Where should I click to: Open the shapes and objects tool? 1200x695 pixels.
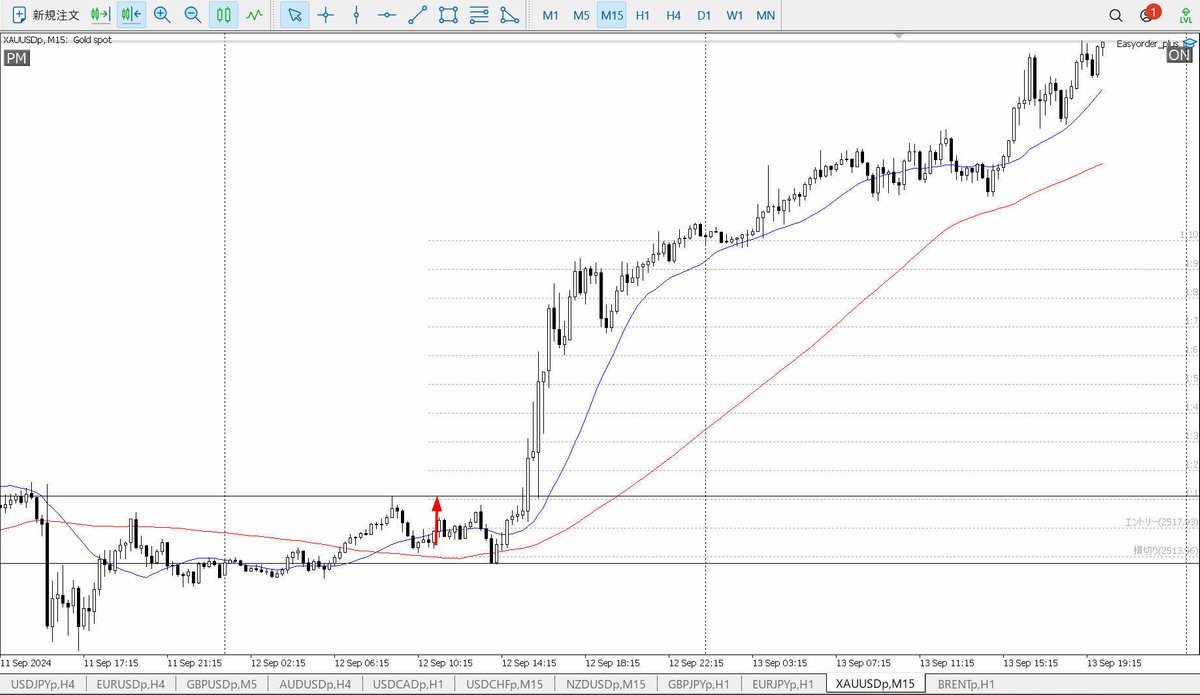tap(509, 15)
